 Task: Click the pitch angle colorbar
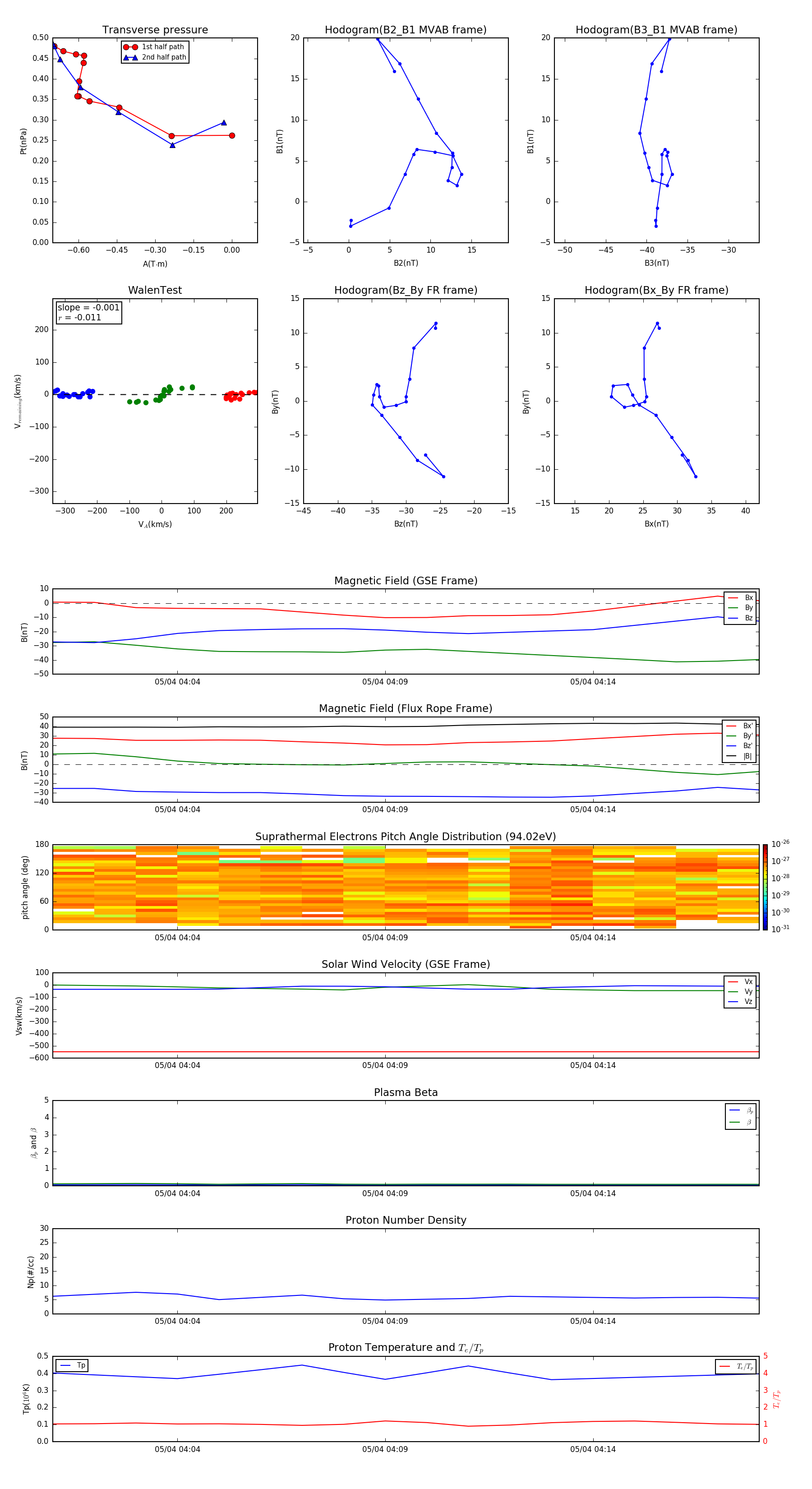(765, 887)
